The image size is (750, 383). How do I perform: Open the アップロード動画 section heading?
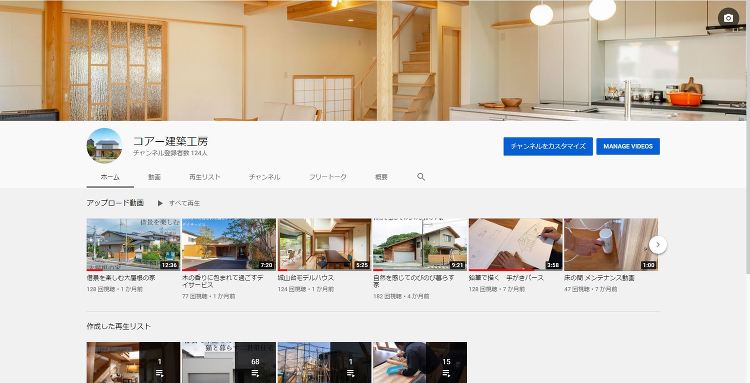tap(115, 203)
